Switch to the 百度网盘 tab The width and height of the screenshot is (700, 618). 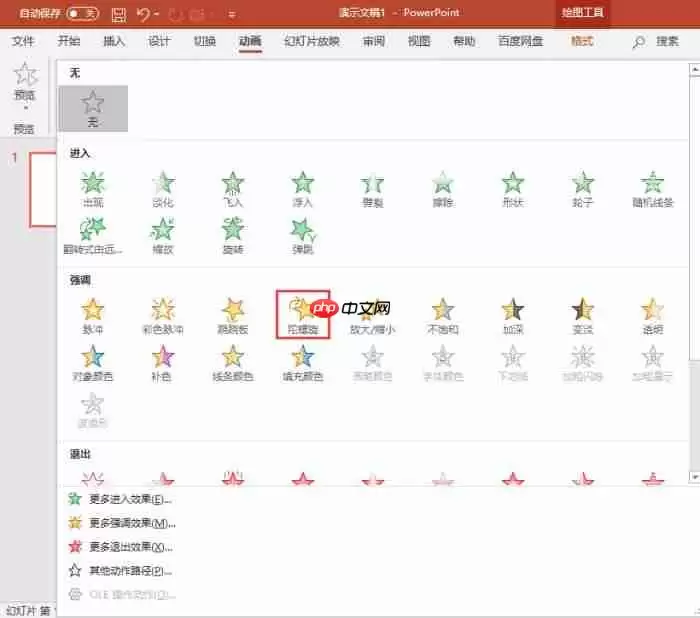(521, 42)
